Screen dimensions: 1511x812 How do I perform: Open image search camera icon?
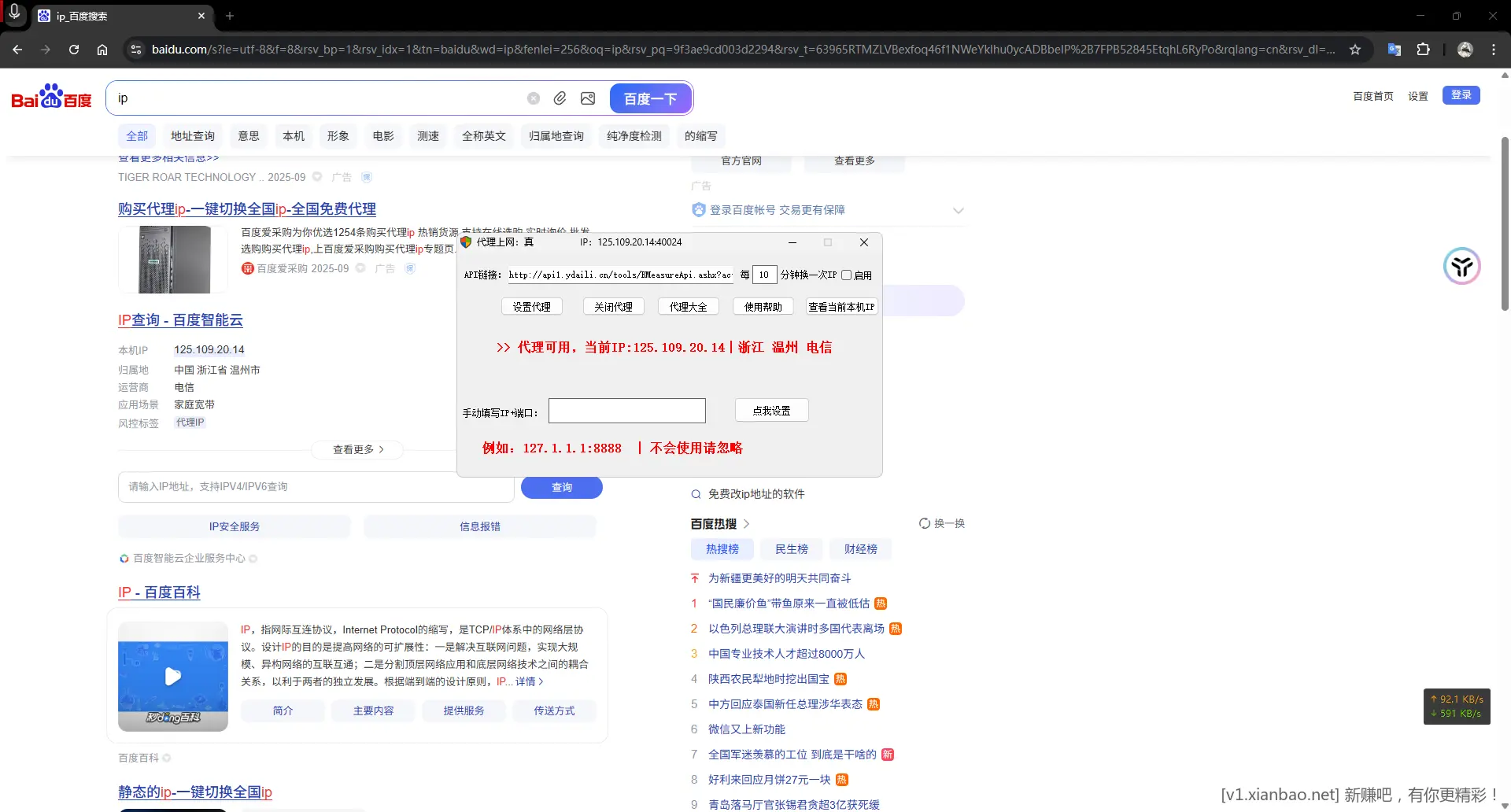[588, 98]
